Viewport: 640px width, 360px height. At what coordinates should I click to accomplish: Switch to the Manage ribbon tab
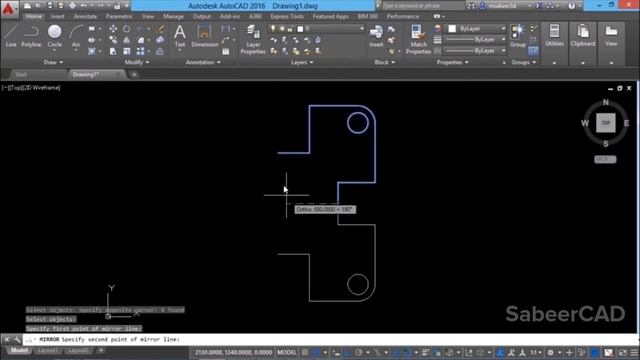click(173, 16)
